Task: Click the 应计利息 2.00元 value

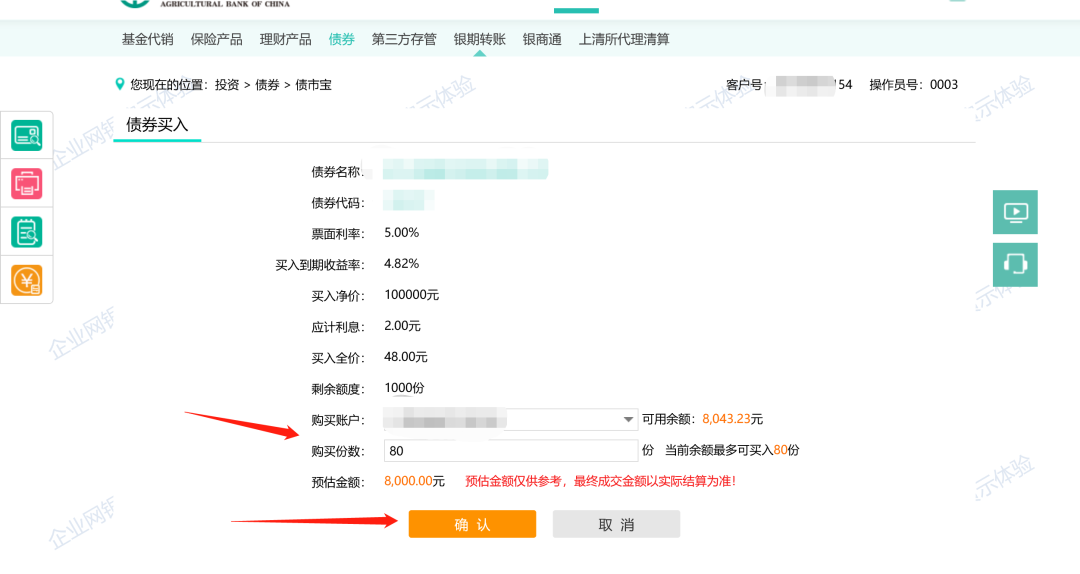Action: (x=402, y=326)
